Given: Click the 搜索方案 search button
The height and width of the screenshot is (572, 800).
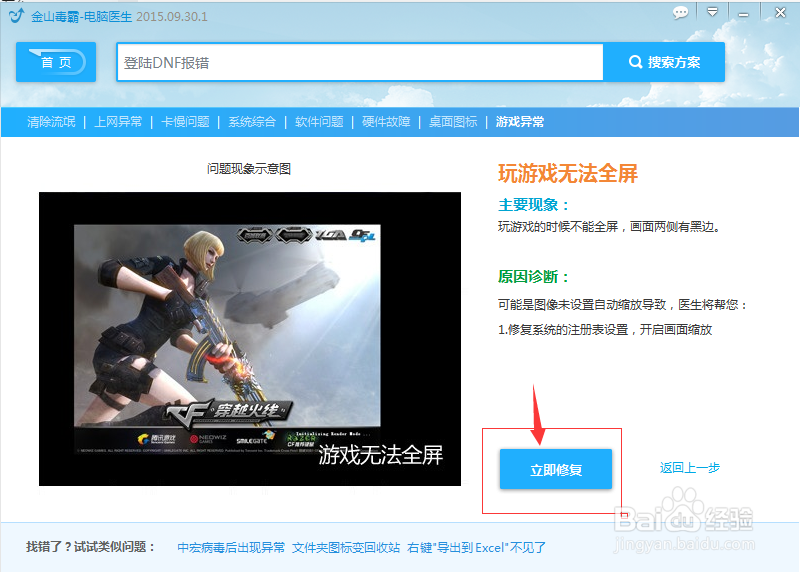Looking at the screenshot, I should coord(664,62).
